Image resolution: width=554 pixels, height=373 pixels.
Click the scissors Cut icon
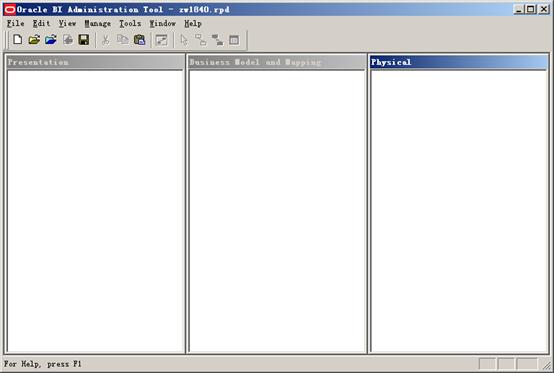click(105, 40)
